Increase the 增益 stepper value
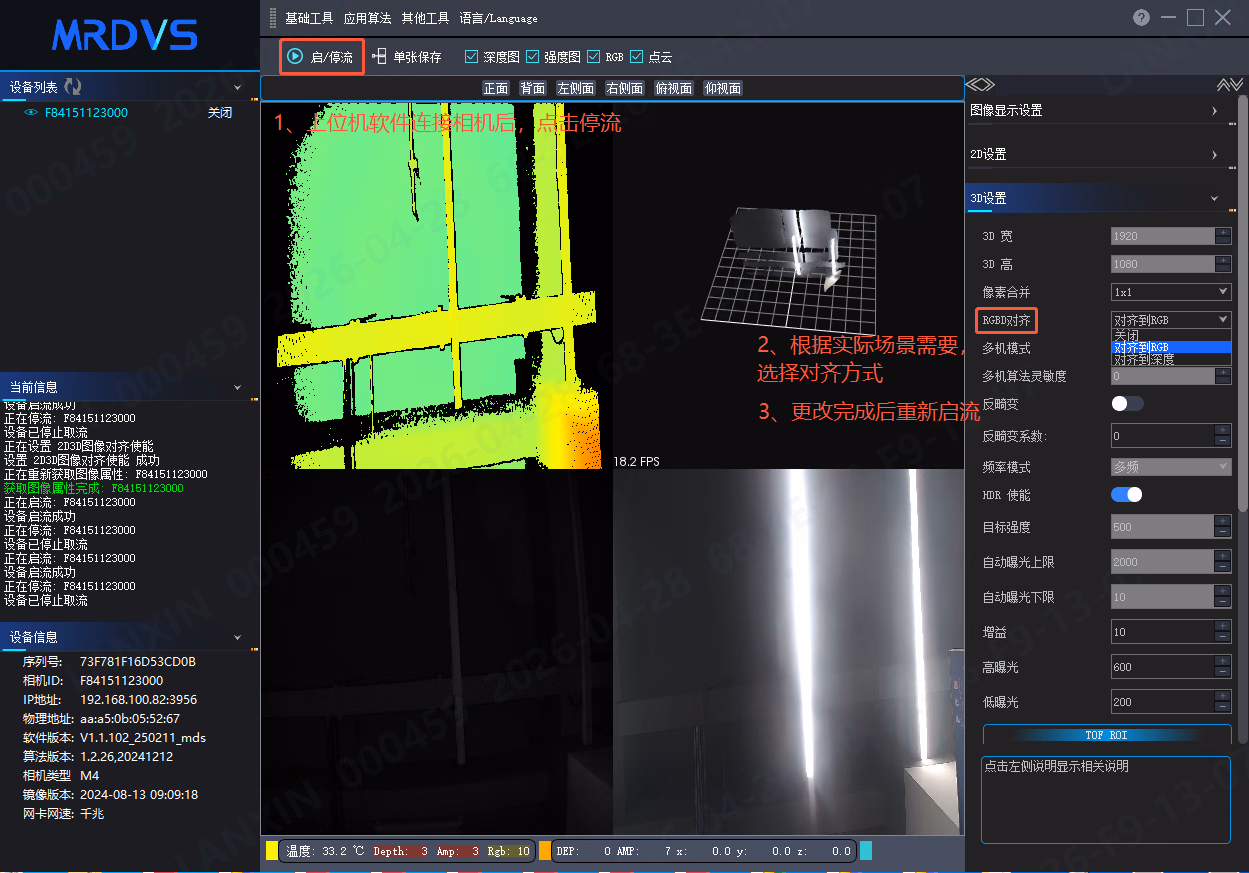Image resolution: width=1249 pixels, height=873 pixels. click(x=1223, y=626)
